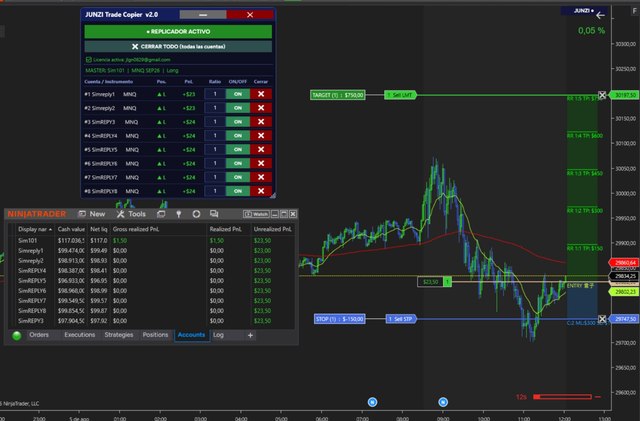The height and width of the screenshot is (421, 640).
Task: Close position for #7 SimREPLY7 with red X
Action: [261, 177]
